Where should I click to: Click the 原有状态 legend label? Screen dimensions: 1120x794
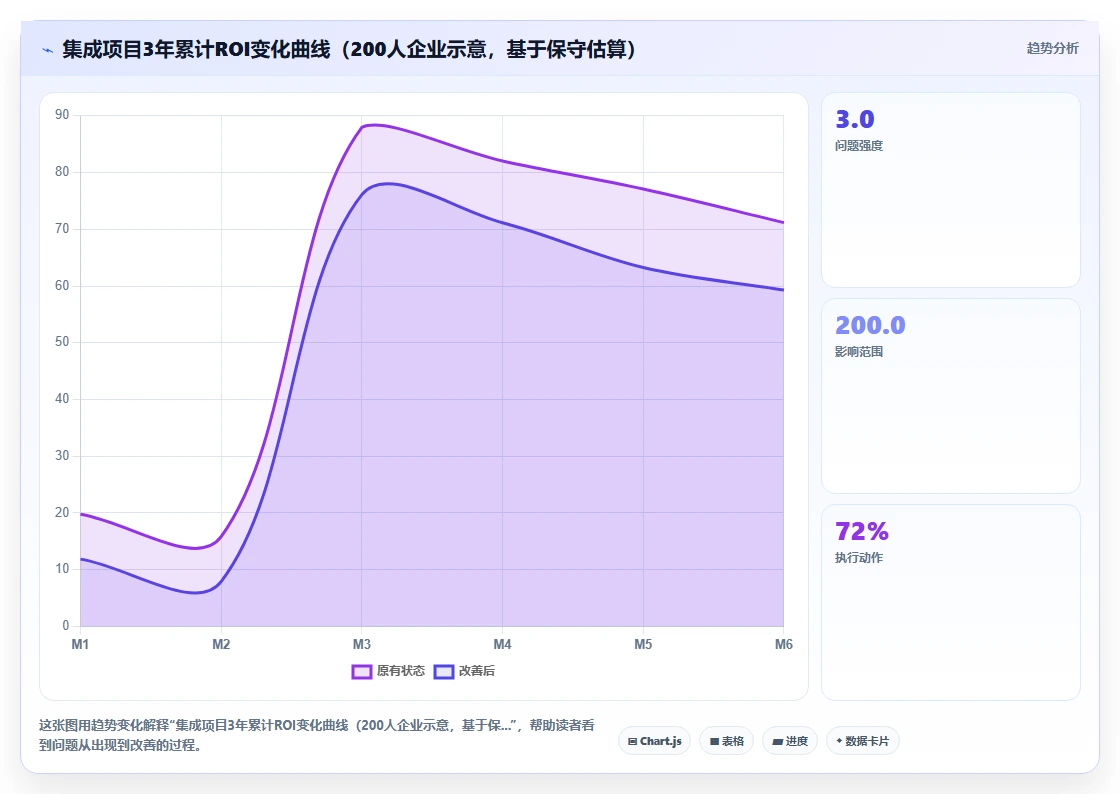[x=401, y=671]
